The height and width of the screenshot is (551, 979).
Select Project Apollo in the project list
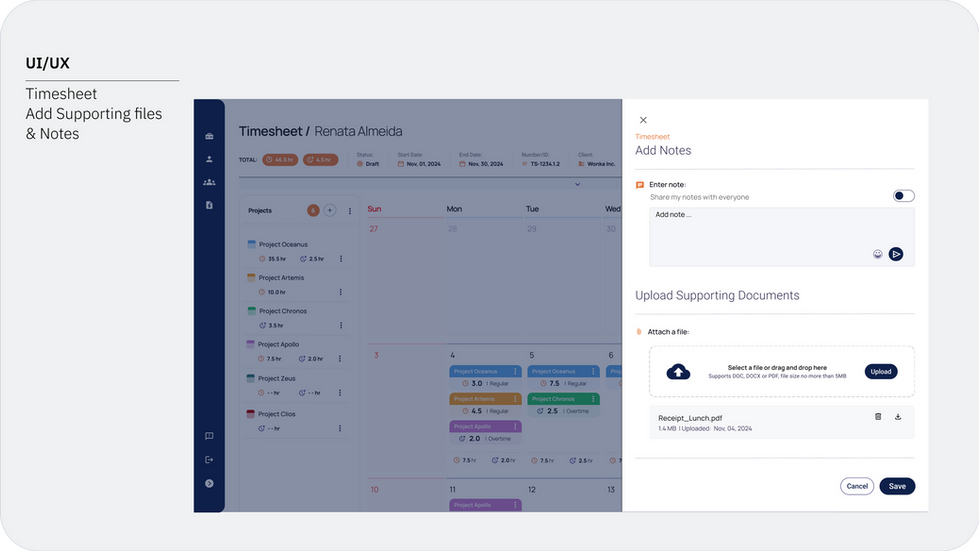click(x=278, y=344)
